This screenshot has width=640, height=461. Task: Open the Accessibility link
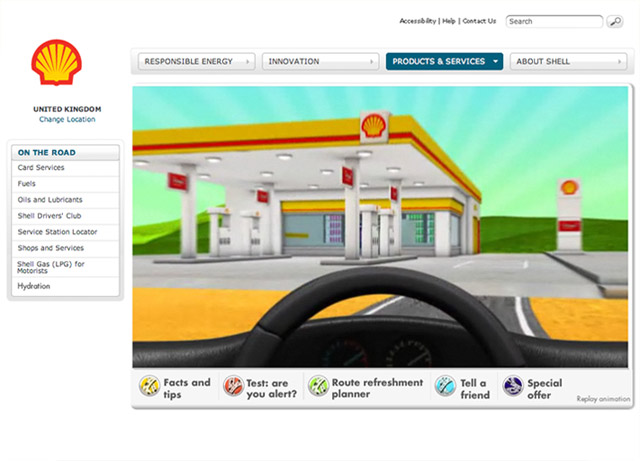click(418, 21)
